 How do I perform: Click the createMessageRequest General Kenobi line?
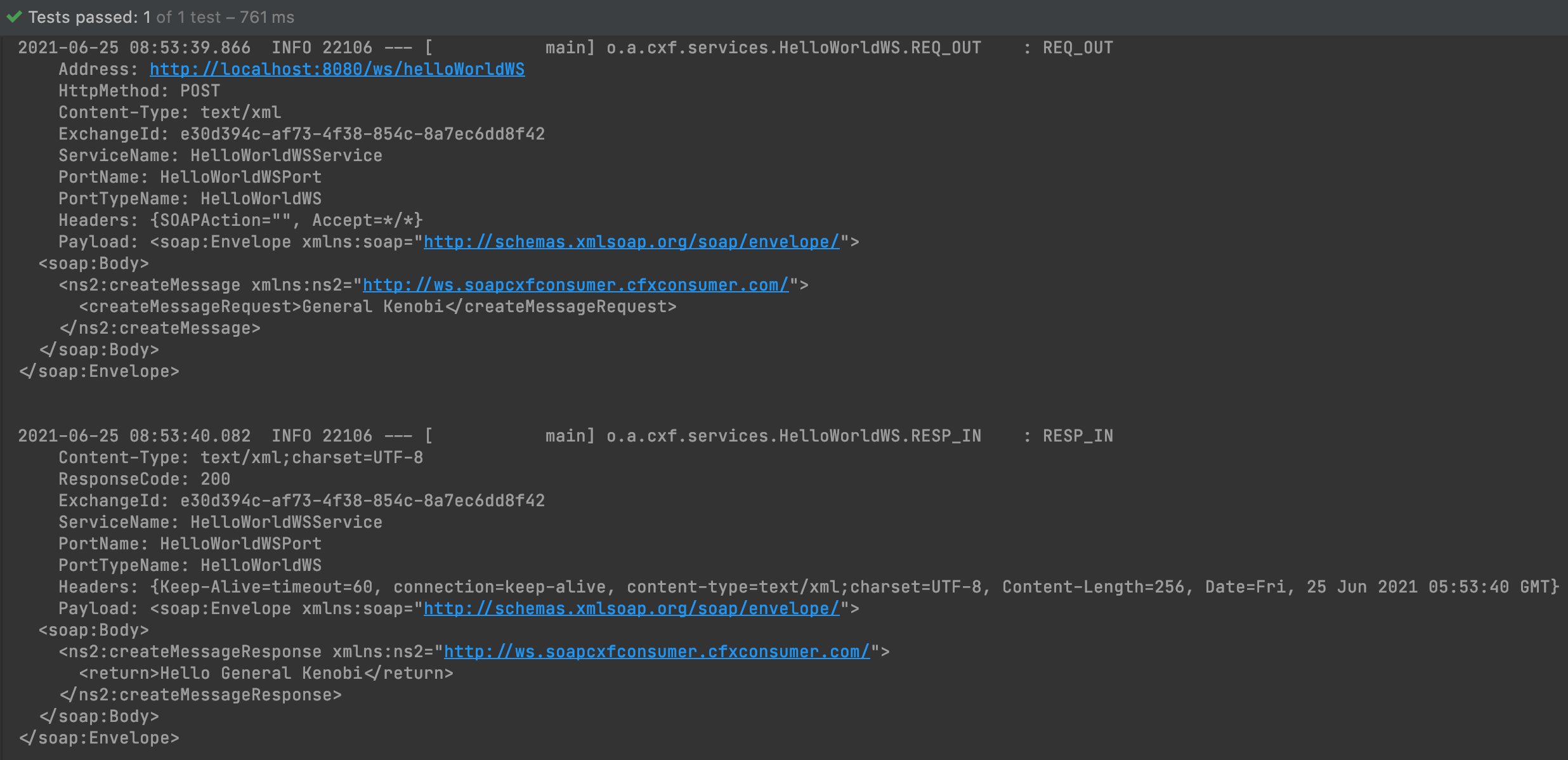(377, 306)
